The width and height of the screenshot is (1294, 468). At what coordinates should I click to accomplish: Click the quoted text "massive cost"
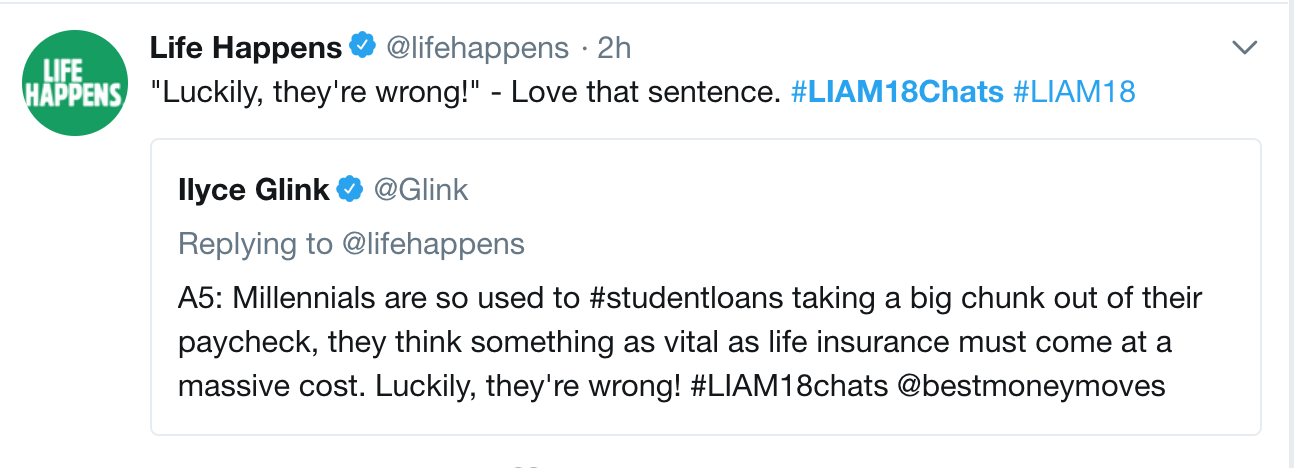click(270, 386)
